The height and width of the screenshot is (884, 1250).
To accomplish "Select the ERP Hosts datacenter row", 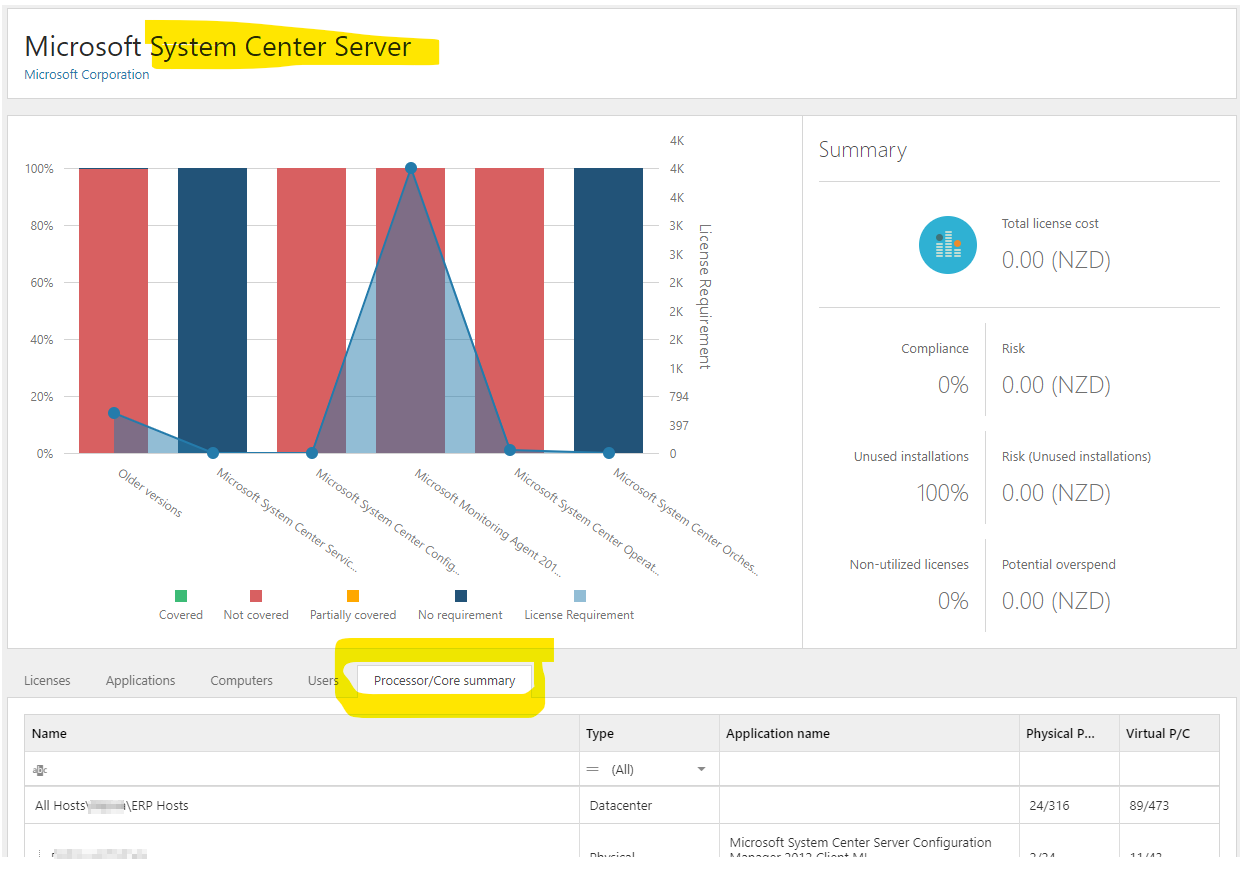I will point(622,805).
